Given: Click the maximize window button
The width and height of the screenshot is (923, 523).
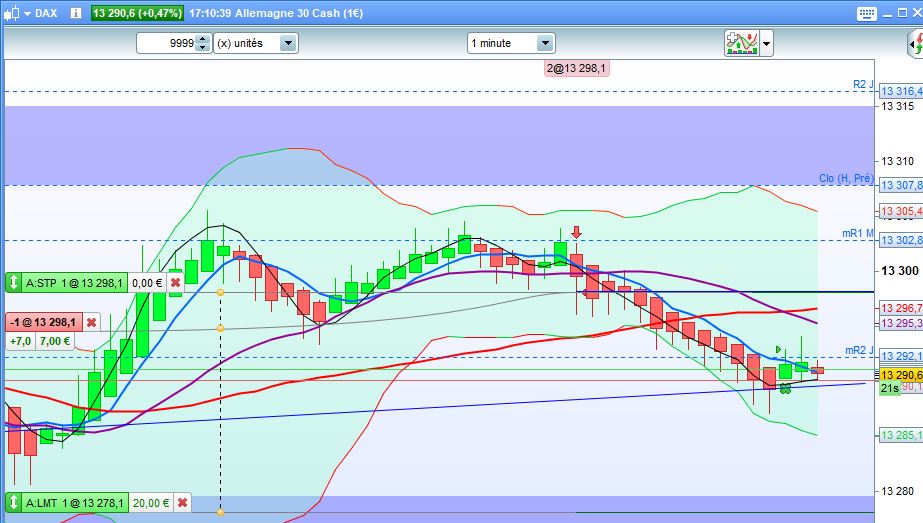Looking at the screenshot, I should point(902,13).
